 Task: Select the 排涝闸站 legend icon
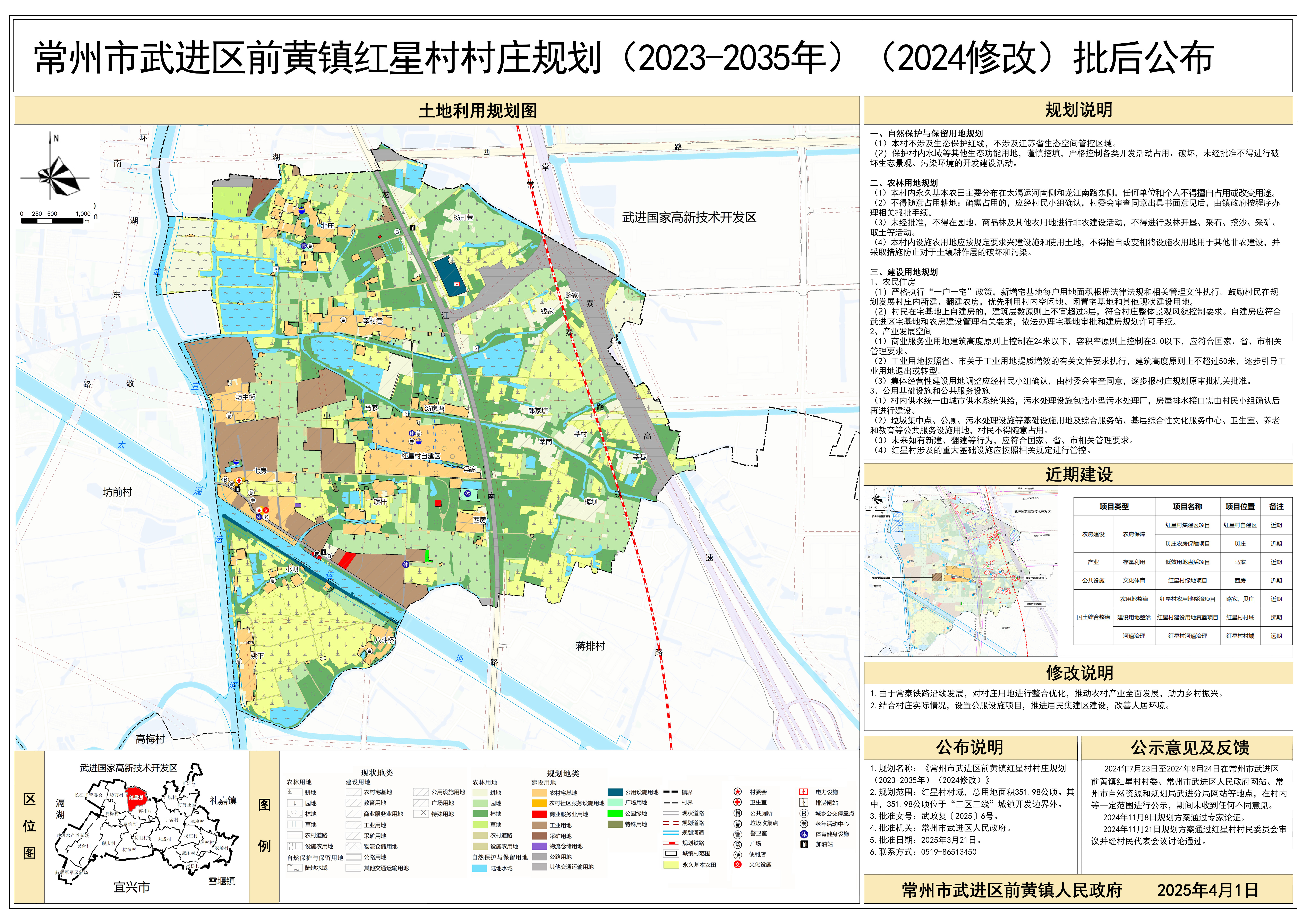pos(804,802)
